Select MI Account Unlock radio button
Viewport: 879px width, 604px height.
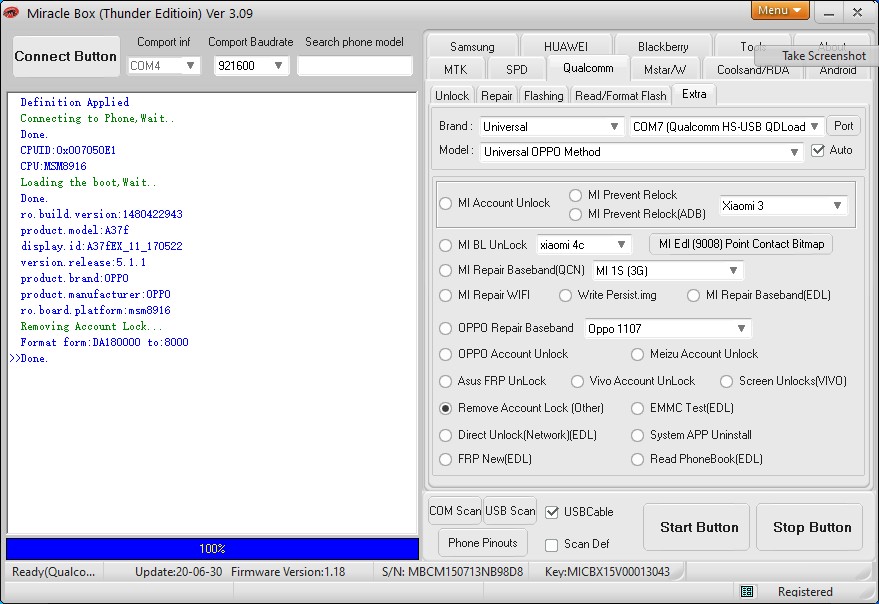pos(446,203)
